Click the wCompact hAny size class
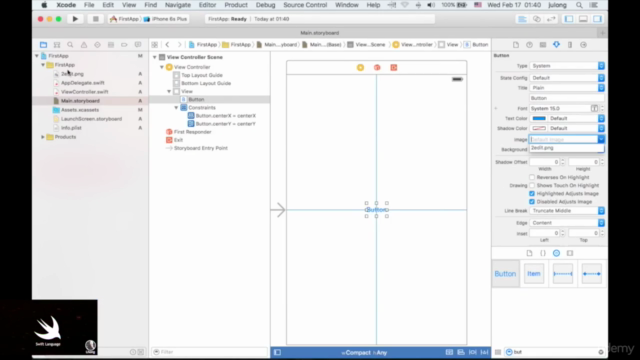The height and width of the screenshot is (360, 640). pyautogui.click(x=364, y=353)
